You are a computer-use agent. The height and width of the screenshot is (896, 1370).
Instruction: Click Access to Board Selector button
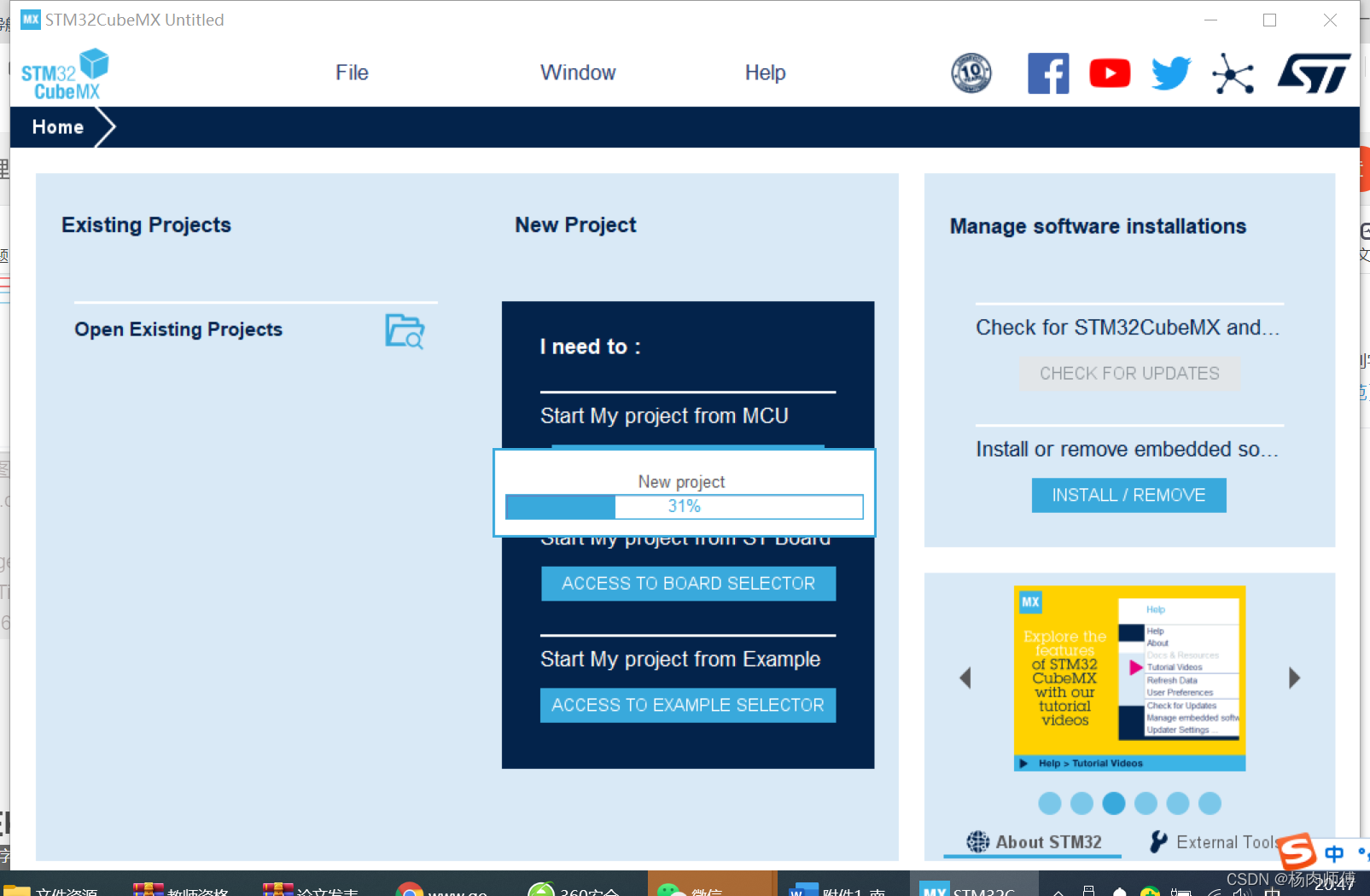tap(688, 584)
